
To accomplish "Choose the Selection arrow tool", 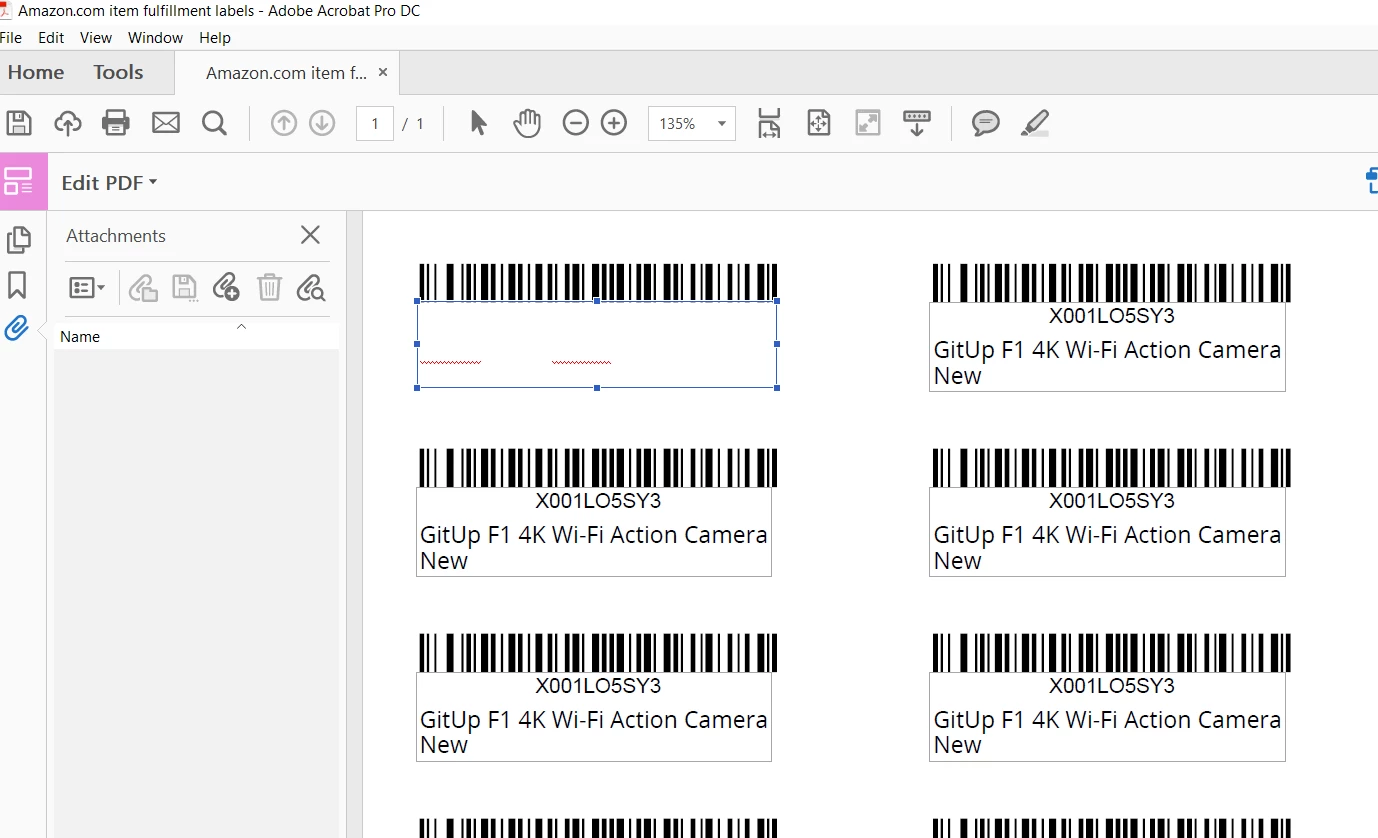I will [x=478, y=123].
